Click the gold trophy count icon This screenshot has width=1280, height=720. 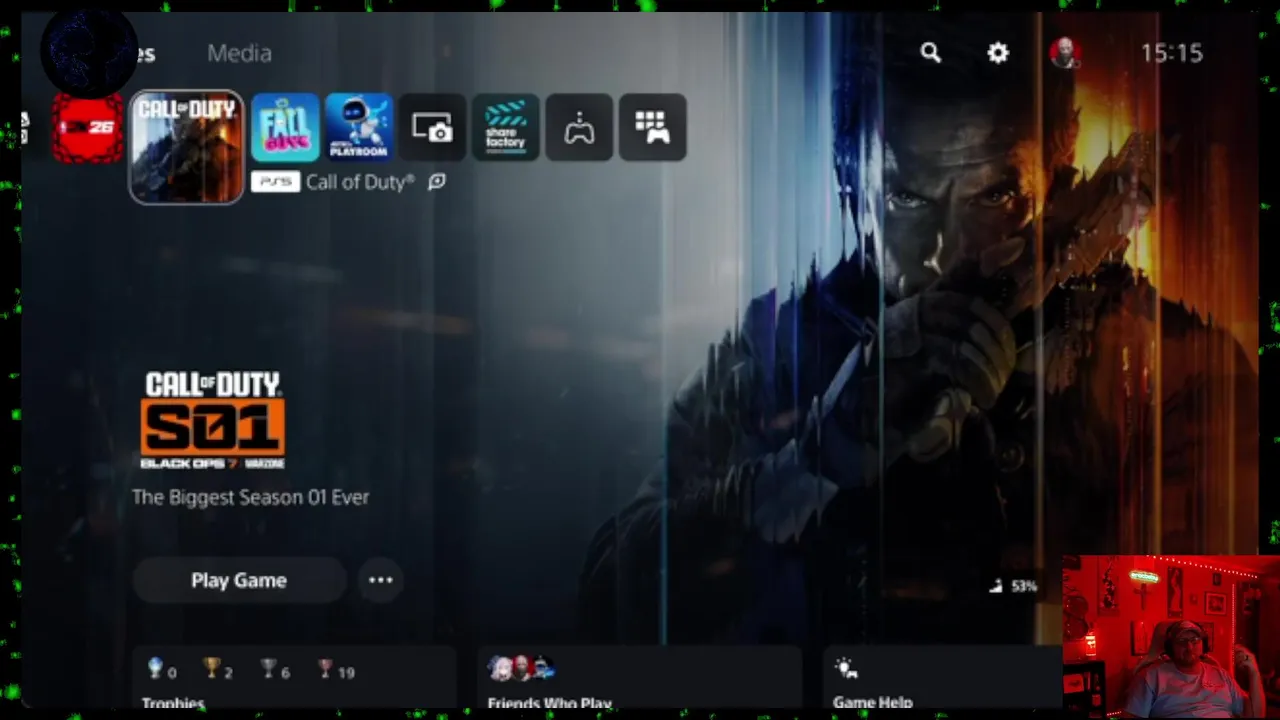coord(212,669)
